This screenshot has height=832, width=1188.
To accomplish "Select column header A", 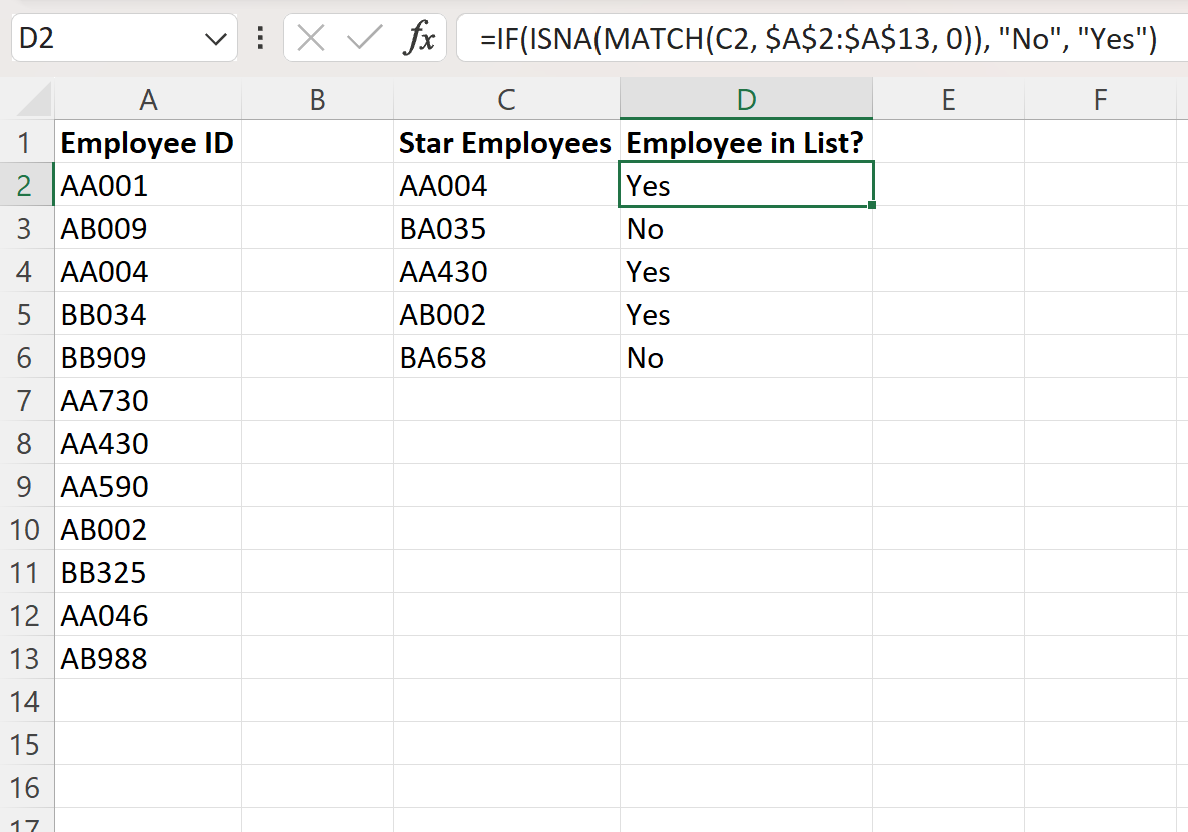I will tap(148, 99).
